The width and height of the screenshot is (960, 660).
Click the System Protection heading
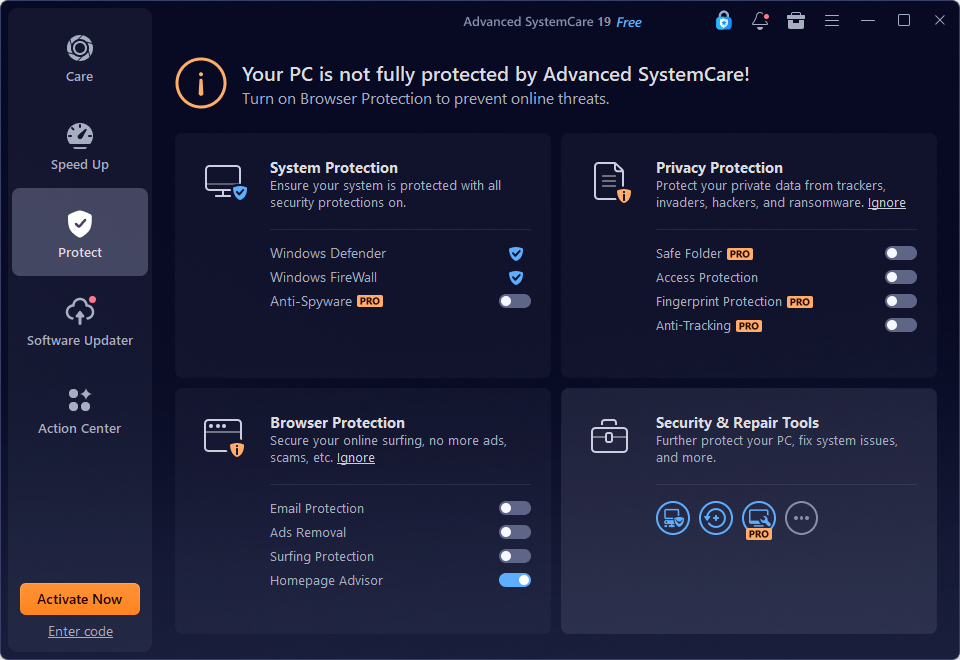coord(334,168)
